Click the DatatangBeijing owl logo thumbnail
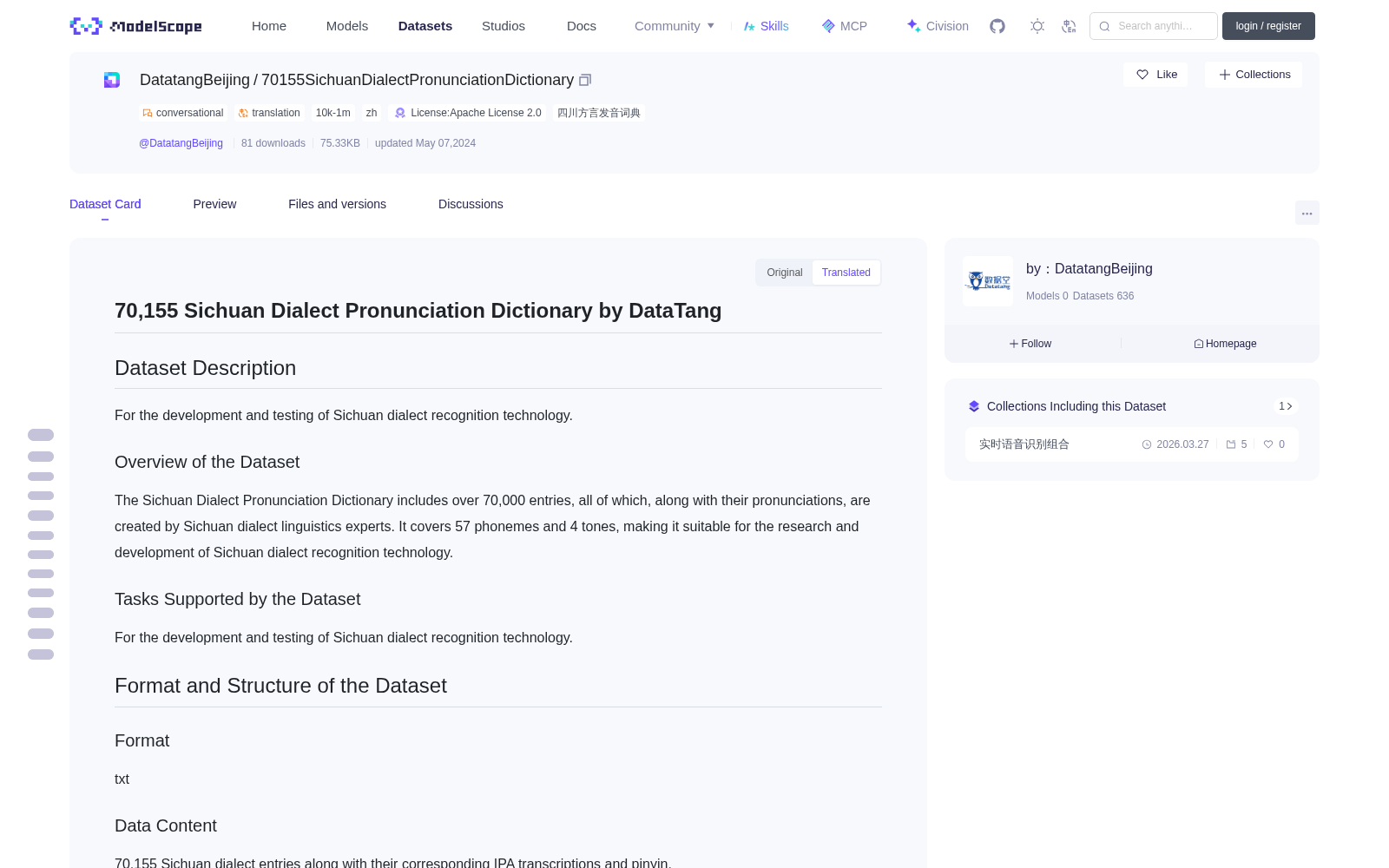This screenshot has width=1389, height=868. point(988,281)
